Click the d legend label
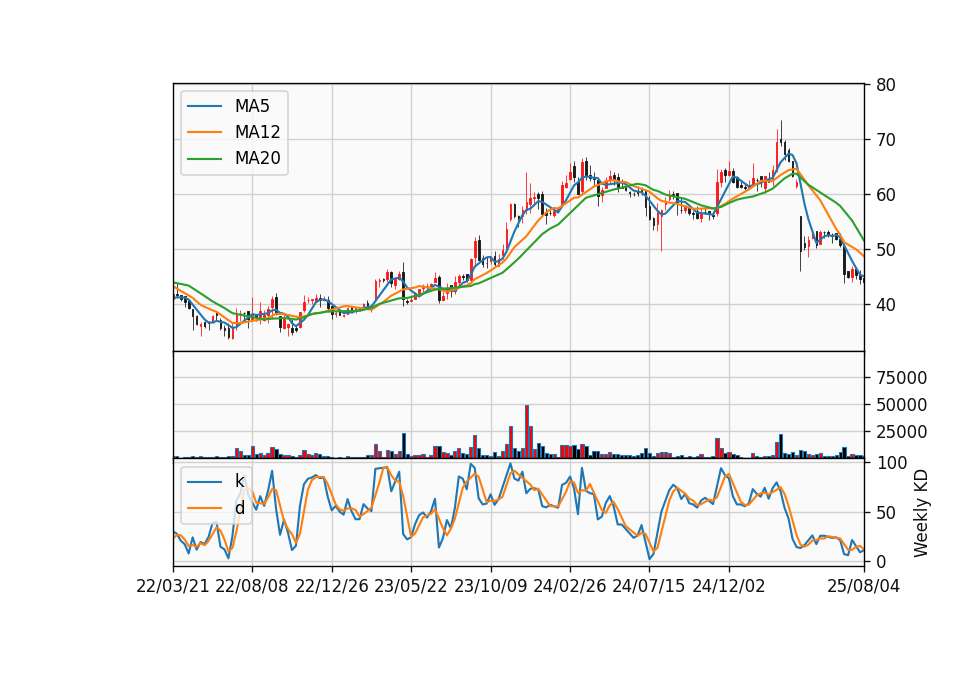Screen dimensions: 960x690 point(240,508)
